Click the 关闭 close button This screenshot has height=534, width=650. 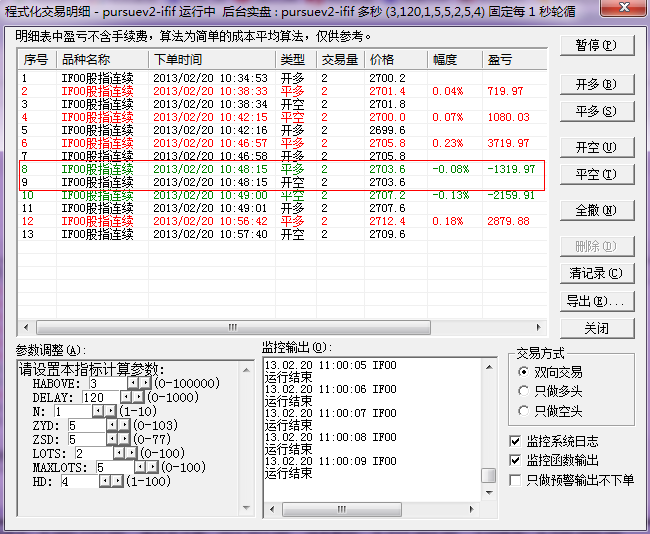597,328
